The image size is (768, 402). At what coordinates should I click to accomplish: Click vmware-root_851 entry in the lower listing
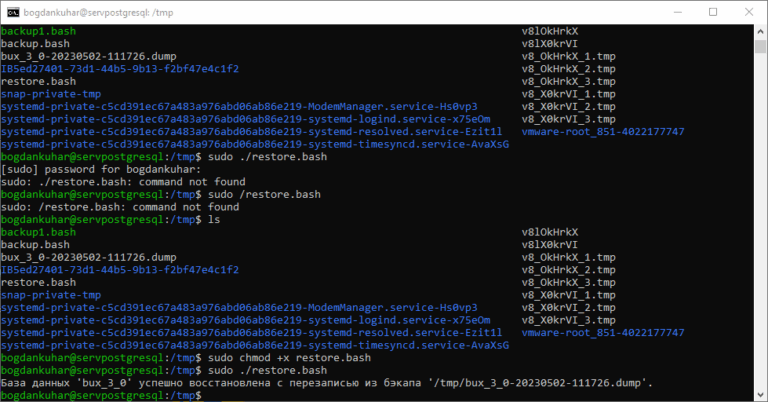603,332
